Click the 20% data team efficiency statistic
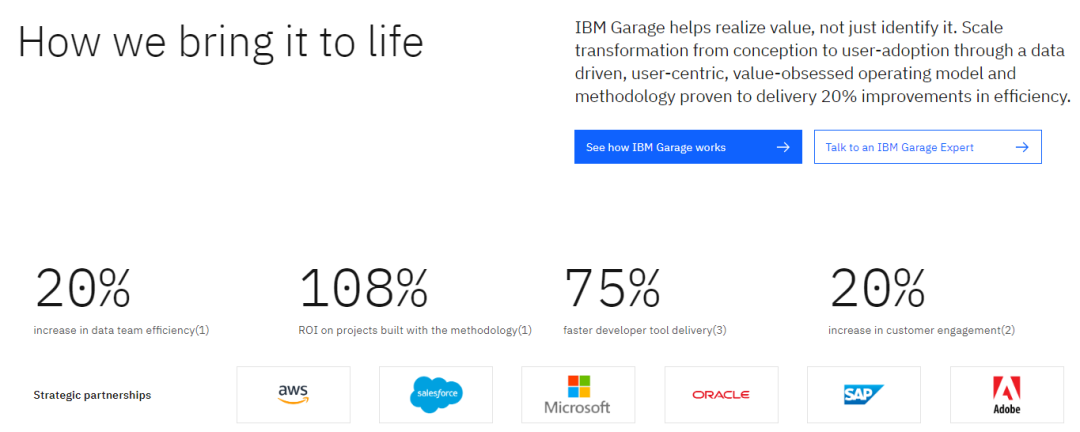Screen dimensions: 1080x432 click(x=83, y=287)
